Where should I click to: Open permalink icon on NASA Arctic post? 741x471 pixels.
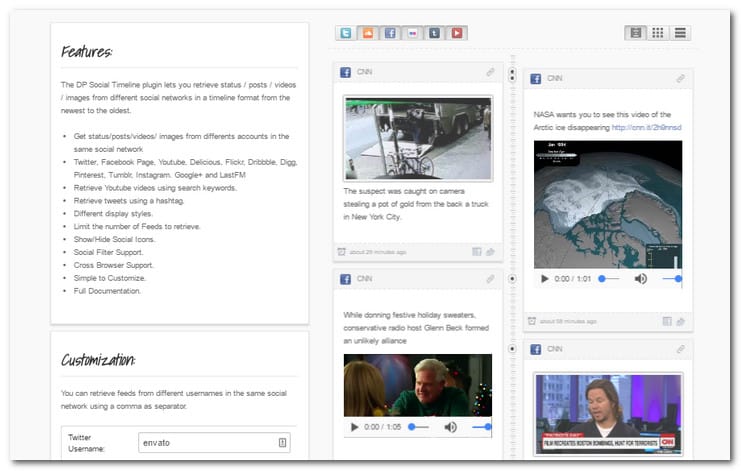[680, 78]
